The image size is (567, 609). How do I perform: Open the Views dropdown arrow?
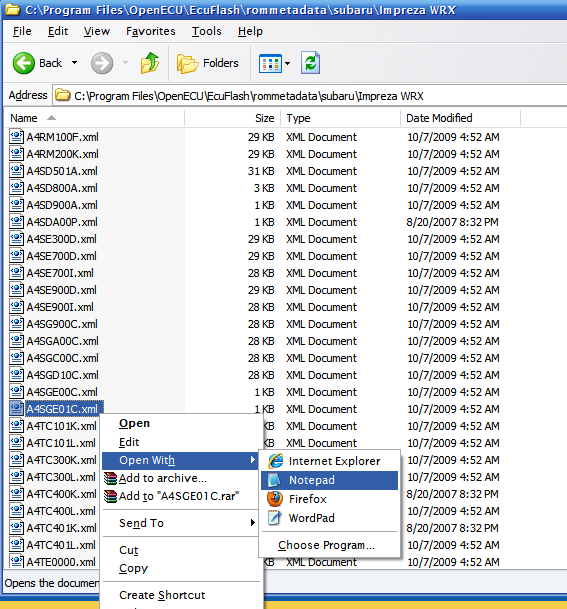click(287, 63)
